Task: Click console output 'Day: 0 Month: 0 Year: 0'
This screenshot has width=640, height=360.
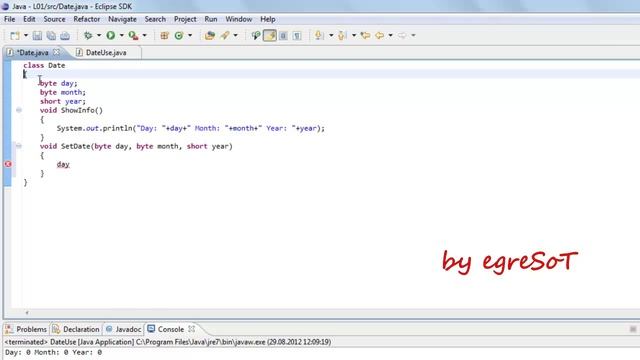Action: [x=53, y=352]
